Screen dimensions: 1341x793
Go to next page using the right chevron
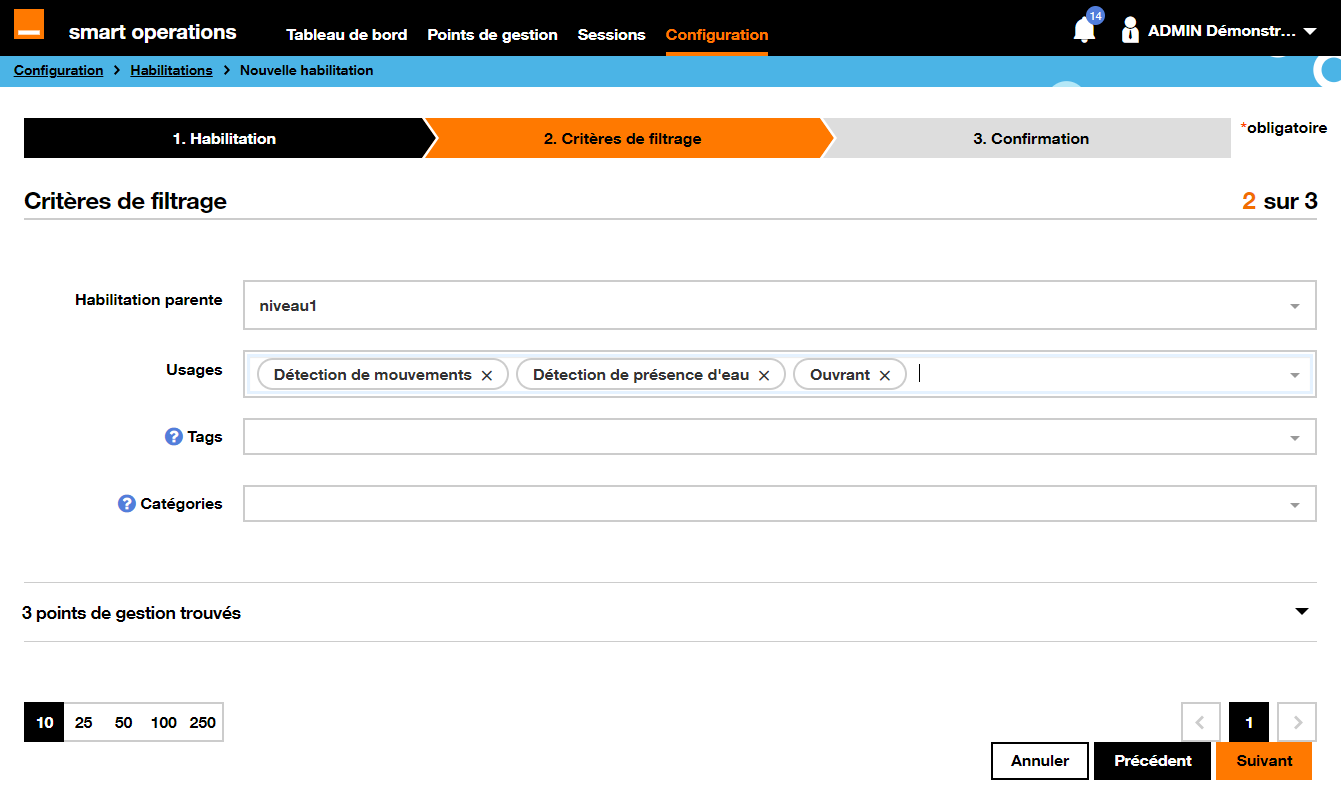pyautogui.click(x=1296, y=722)
